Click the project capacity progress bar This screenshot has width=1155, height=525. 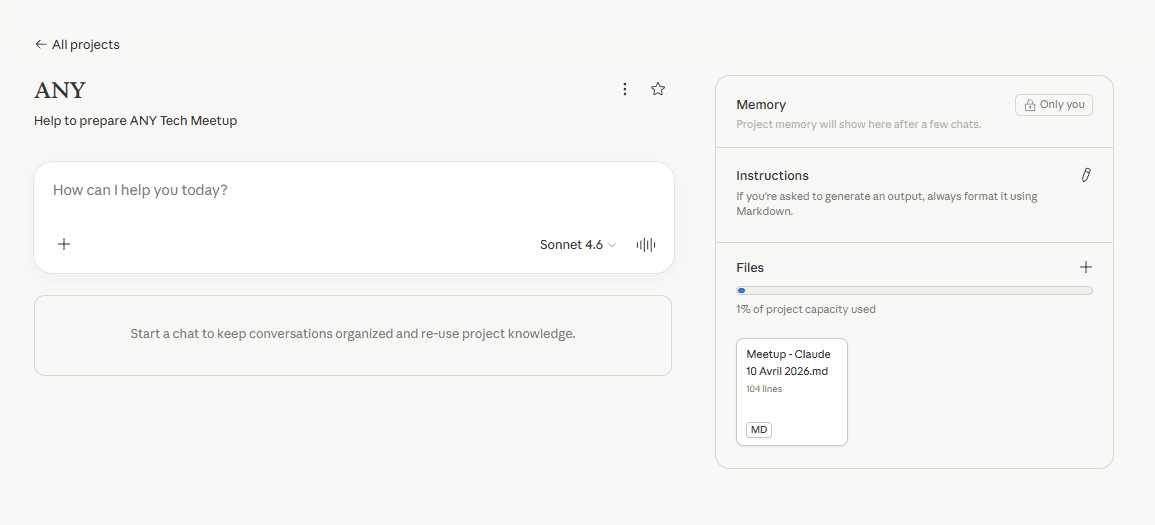(x=914, y=290)
